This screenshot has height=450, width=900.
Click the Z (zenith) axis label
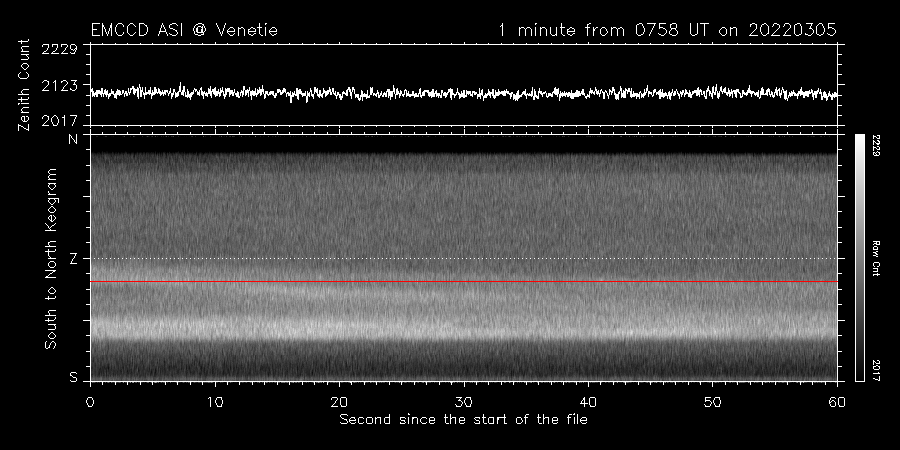click(x=73, y=259)
